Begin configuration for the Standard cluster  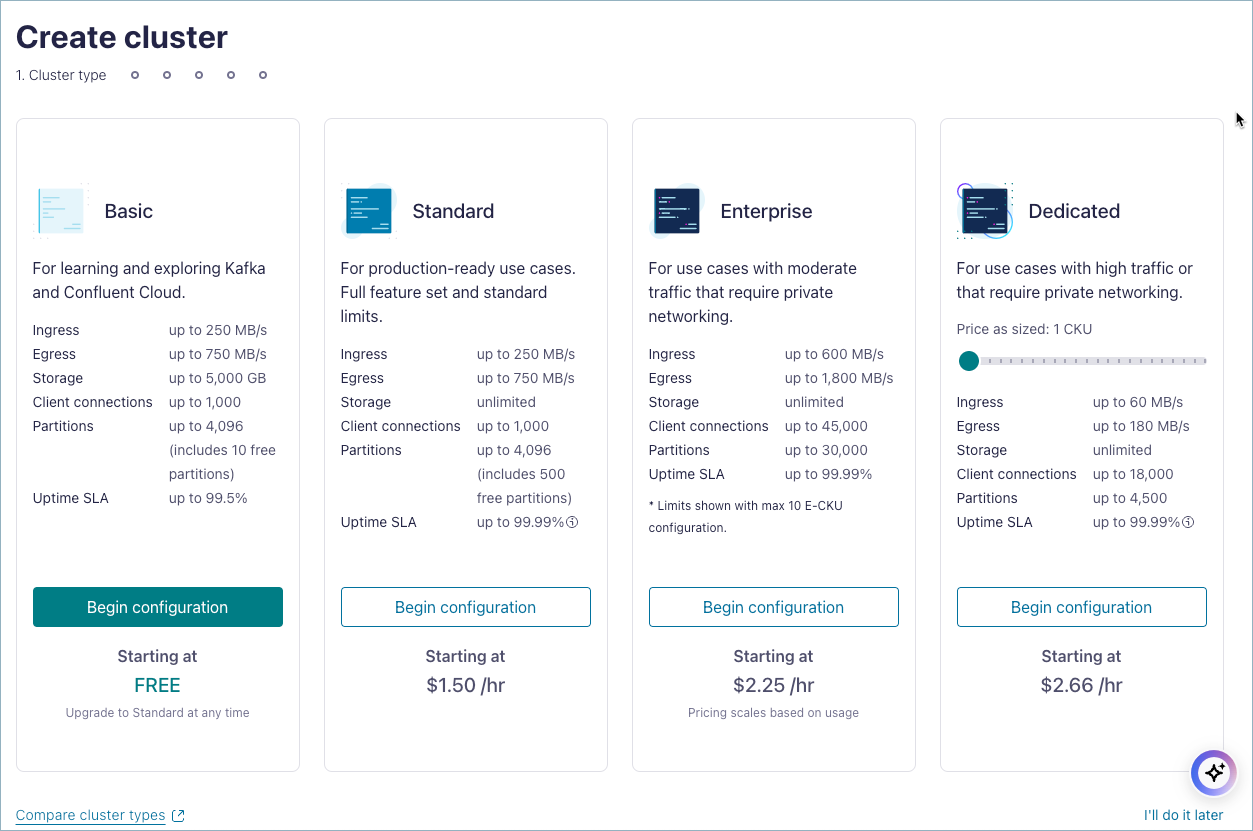tap(465, 606)
